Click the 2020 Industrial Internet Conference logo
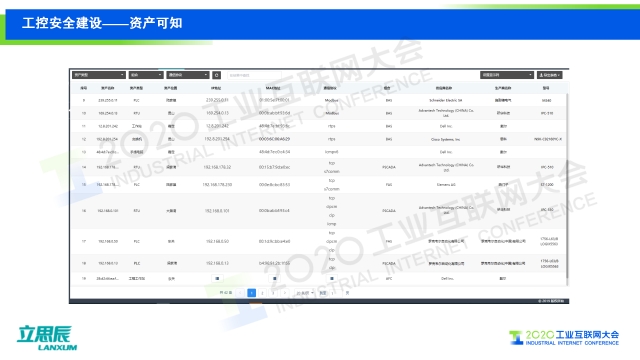 click(x=564, y=338)
